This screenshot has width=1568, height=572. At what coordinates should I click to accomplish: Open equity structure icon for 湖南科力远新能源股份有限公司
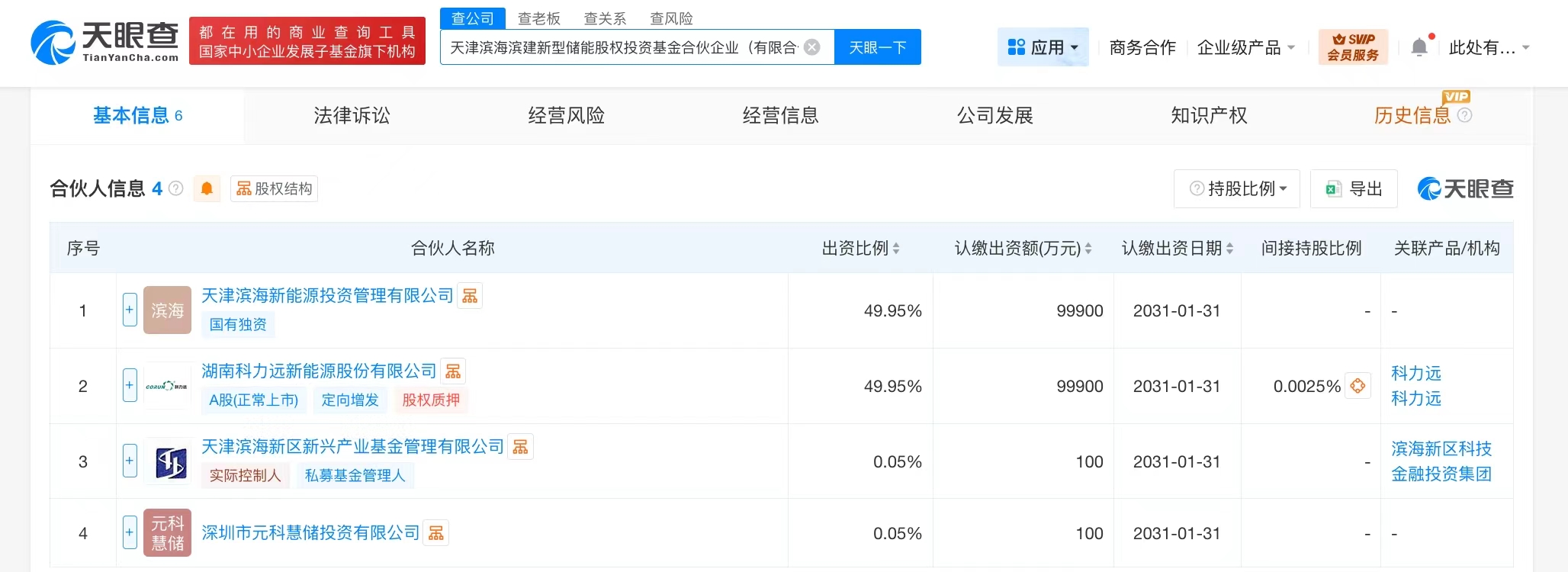point(453,371)
